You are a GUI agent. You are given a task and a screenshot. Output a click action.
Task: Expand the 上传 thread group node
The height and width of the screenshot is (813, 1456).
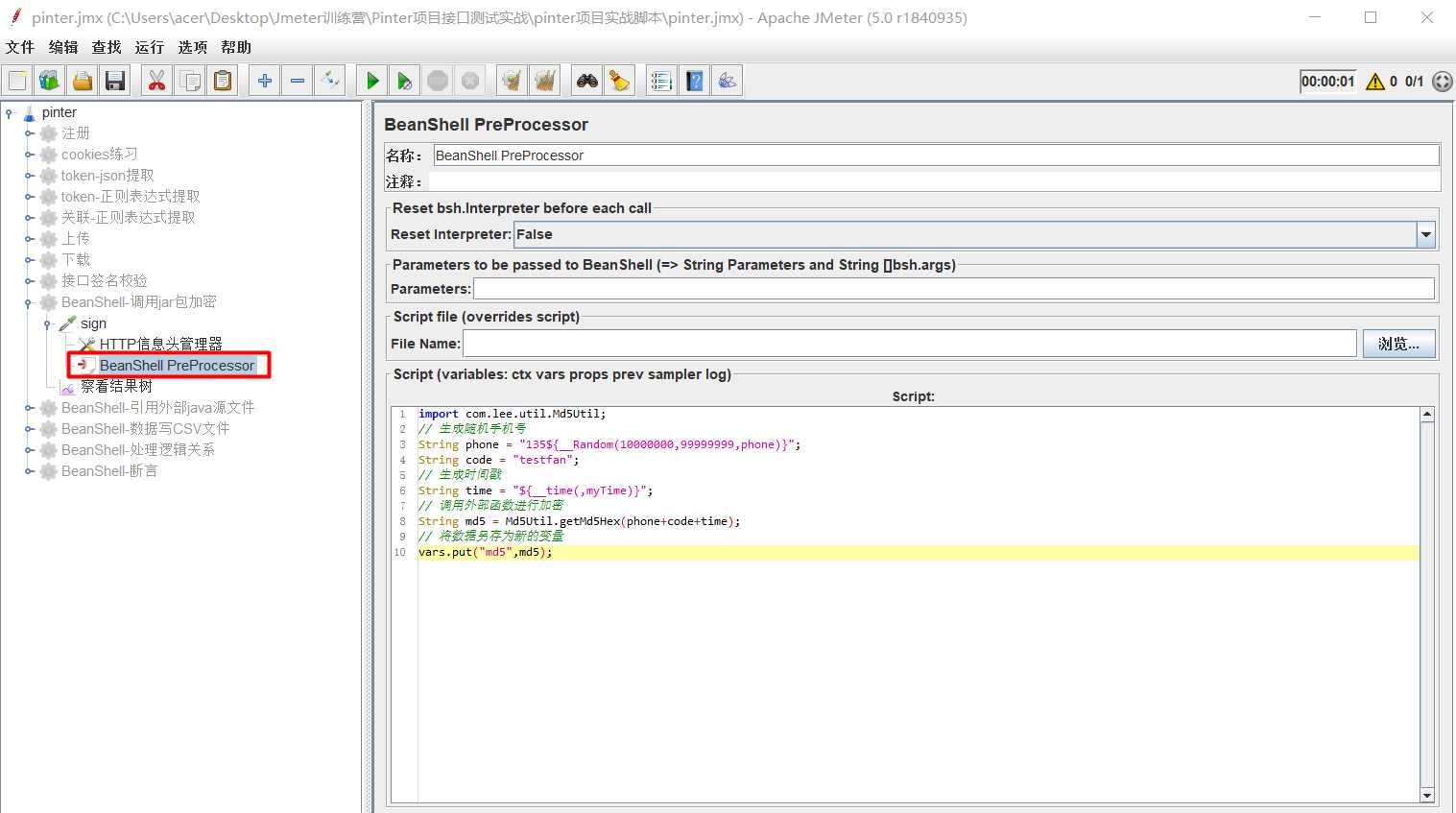coord(29,239)
